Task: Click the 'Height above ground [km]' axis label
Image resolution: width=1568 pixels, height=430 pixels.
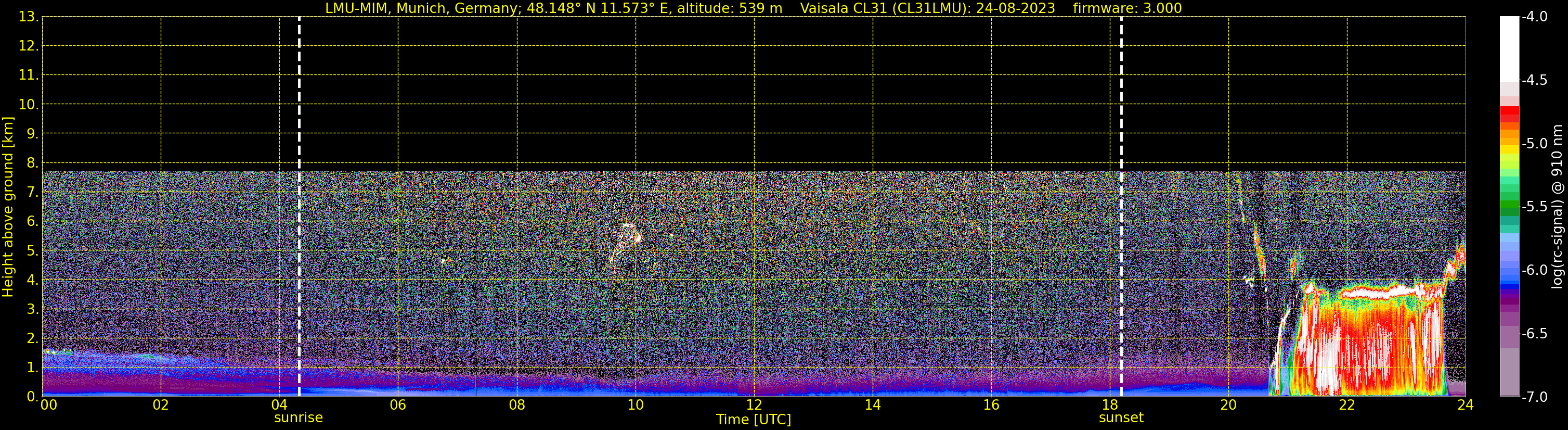Action: pos(8,207)
